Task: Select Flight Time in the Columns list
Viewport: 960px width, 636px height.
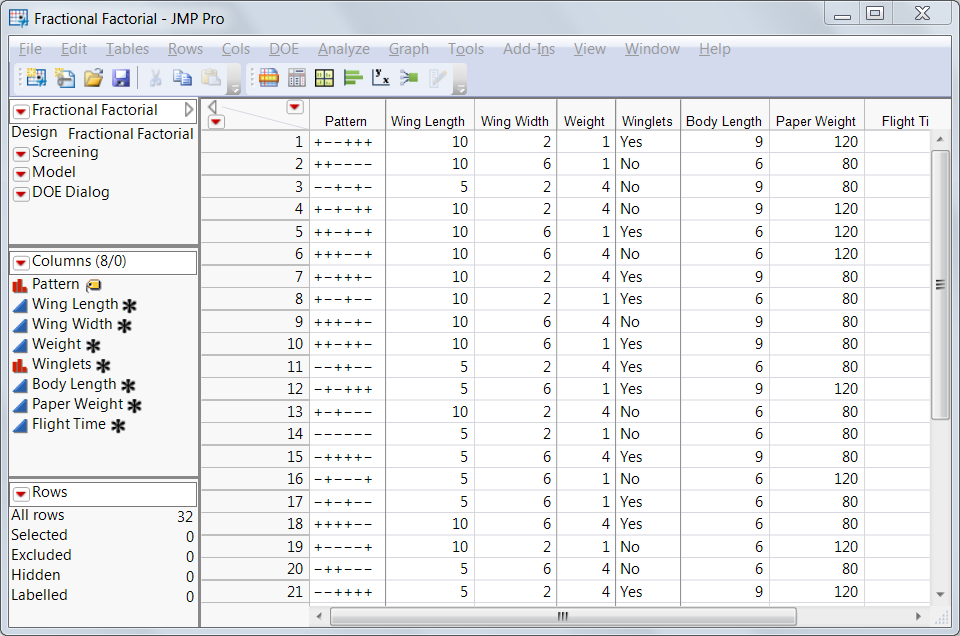Action: coord(69,424)
